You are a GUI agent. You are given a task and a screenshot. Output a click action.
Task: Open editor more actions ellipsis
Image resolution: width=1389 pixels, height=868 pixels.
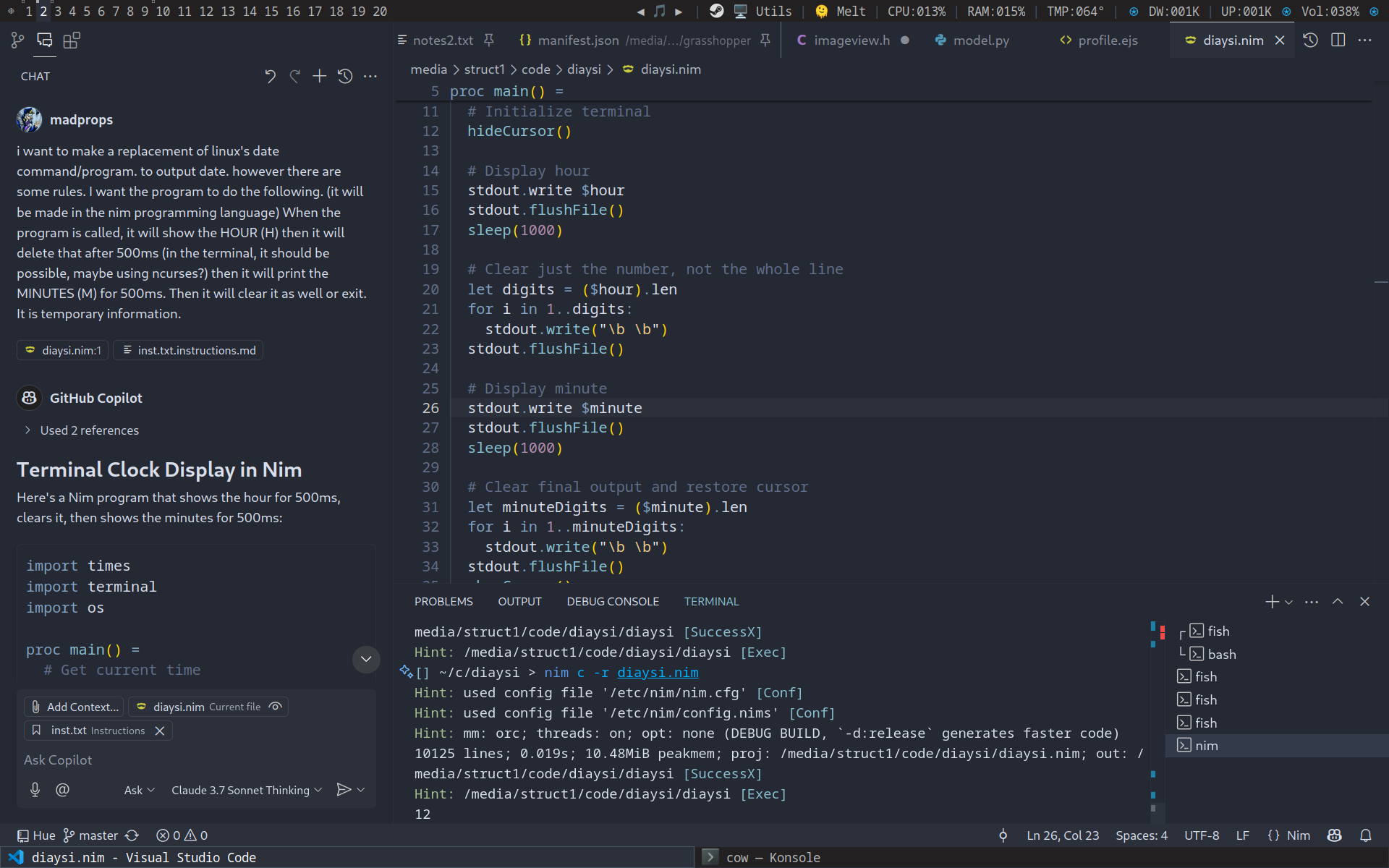point(1365,41)
